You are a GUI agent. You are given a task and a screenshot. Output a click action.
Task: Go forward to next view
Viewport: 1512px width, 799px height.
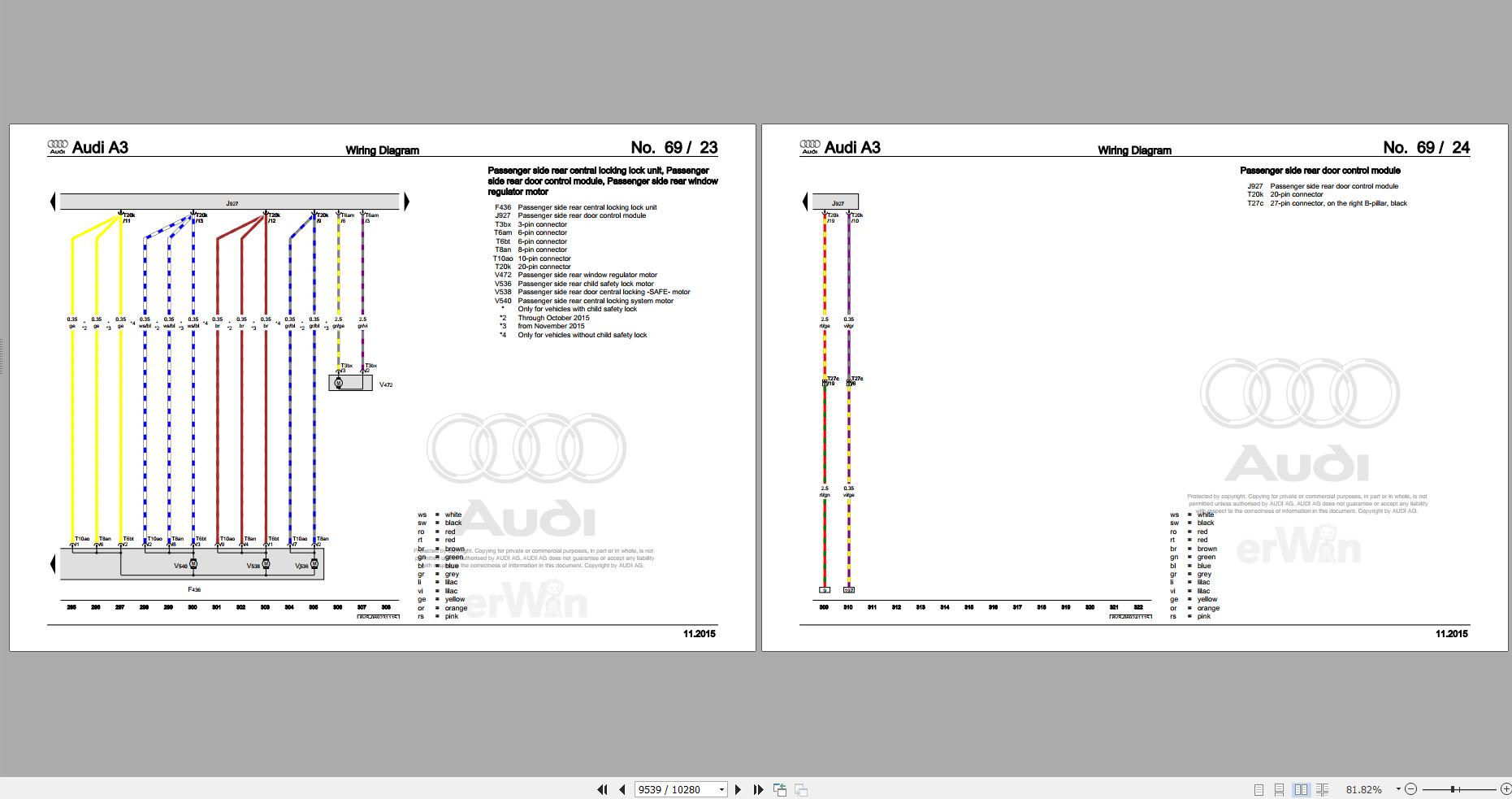point(801,789)
